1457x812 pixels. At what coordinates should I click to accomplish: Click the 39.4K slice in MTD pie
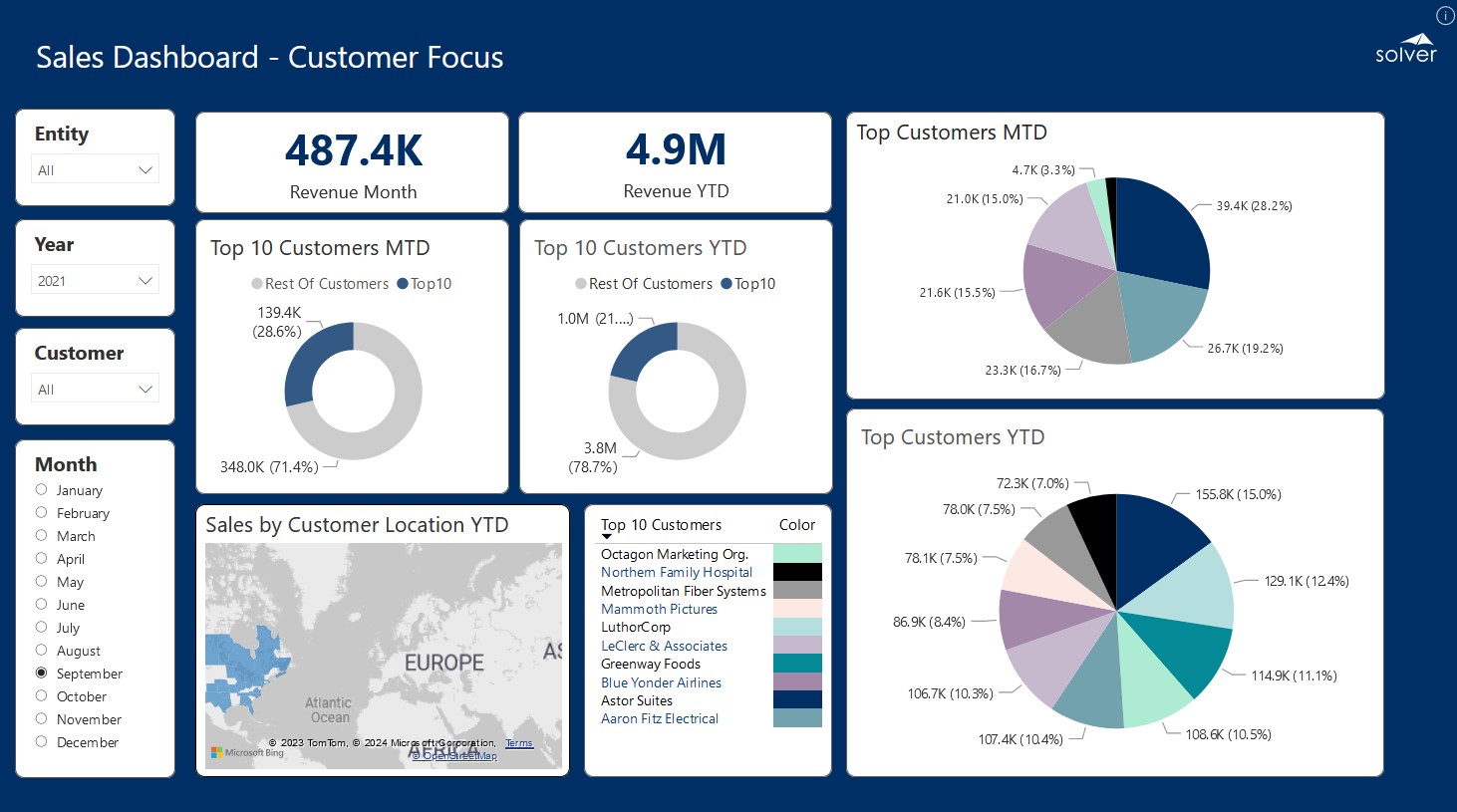click(1161, 234)
